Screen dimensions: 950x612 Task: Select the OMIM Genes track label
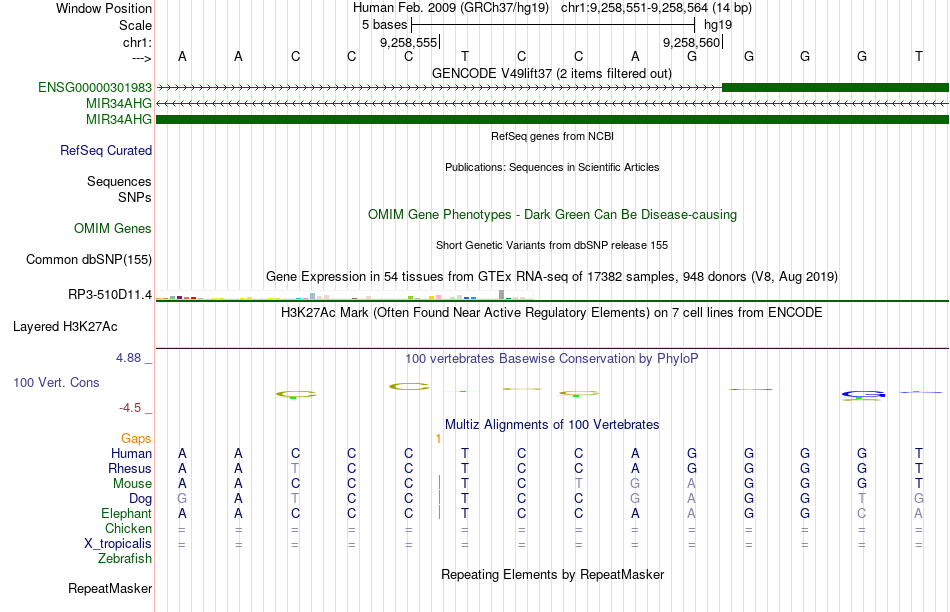tap(113, 228)
